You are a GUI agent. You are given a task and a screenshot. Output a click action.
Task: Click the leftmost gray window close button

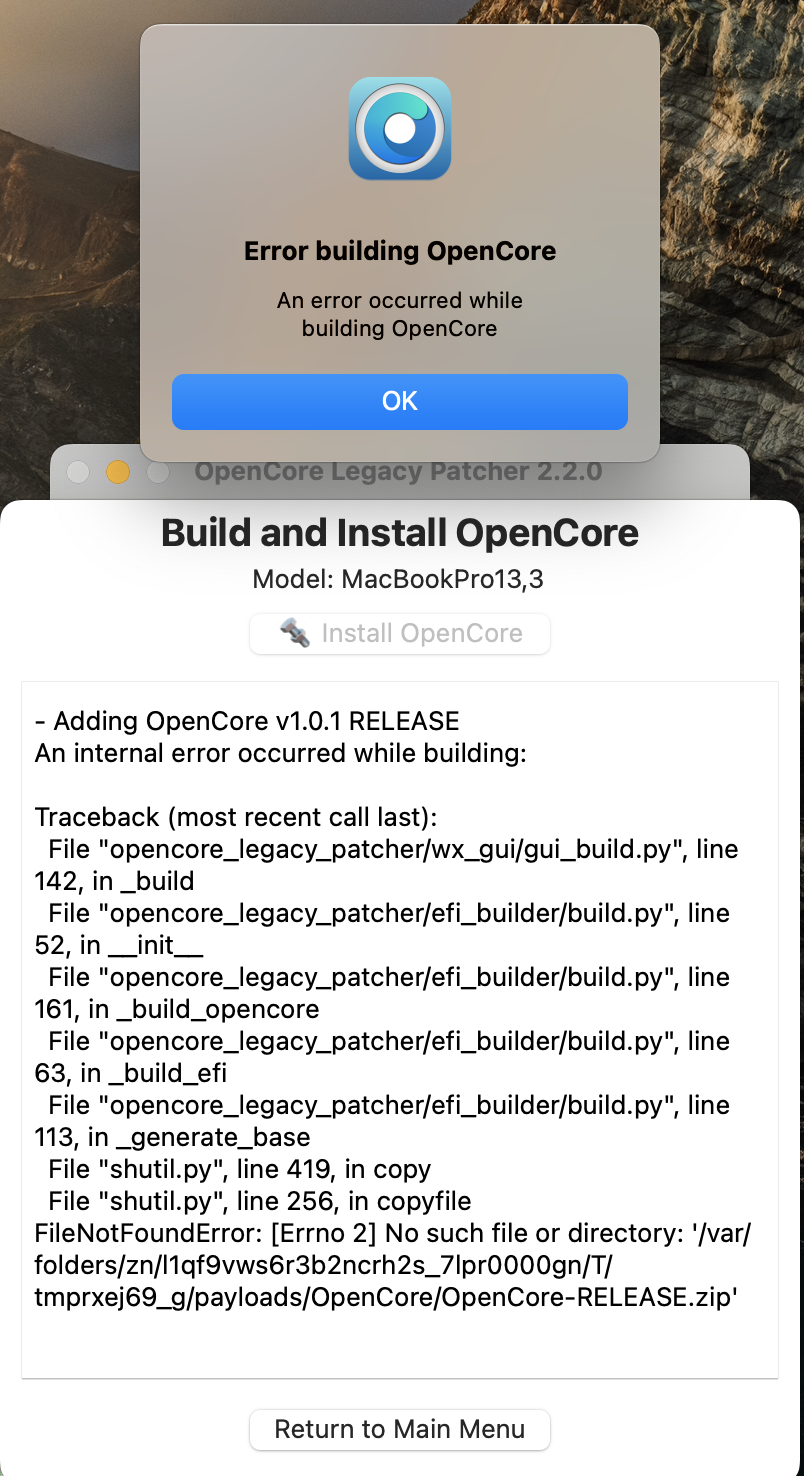tap(78, 472)
